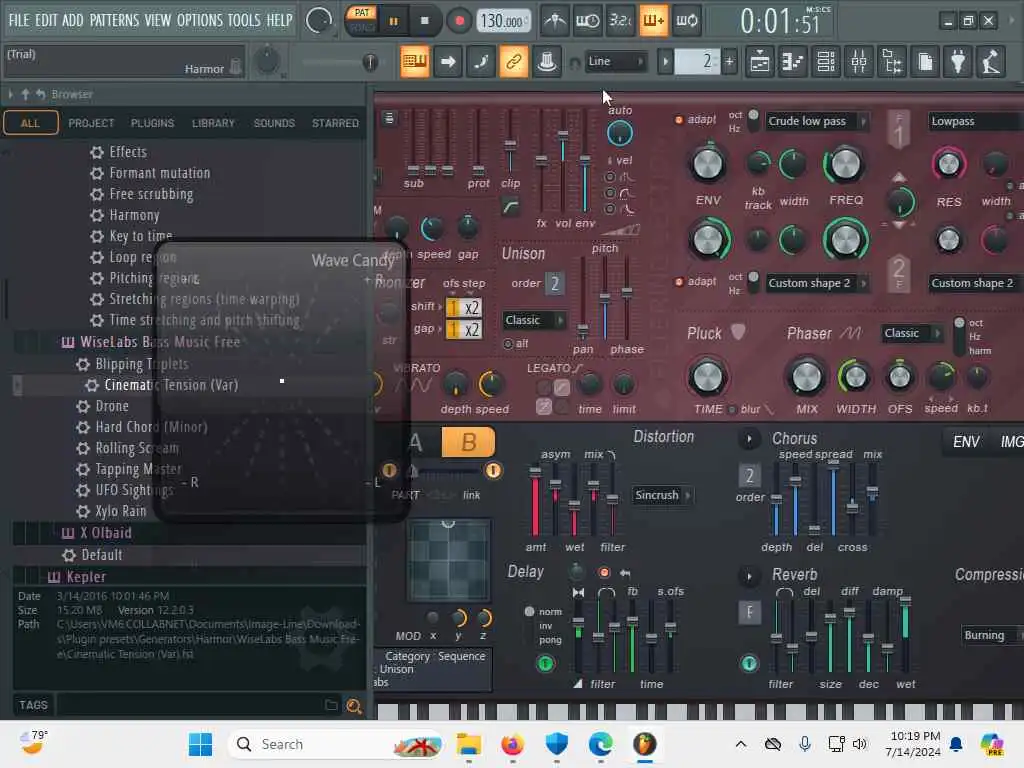Open the Mixer view icon

coord(859,62)
